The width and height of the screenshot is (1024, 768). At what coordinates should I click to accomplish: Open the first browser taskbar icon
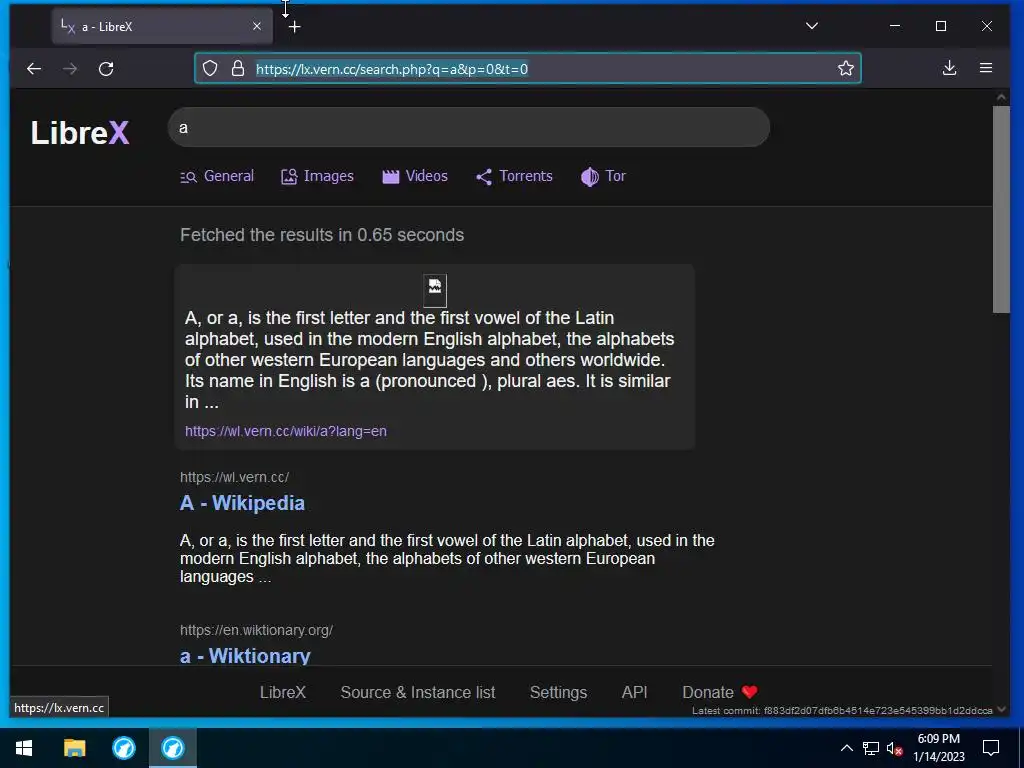pyautogui.click(x=124, y=748)
